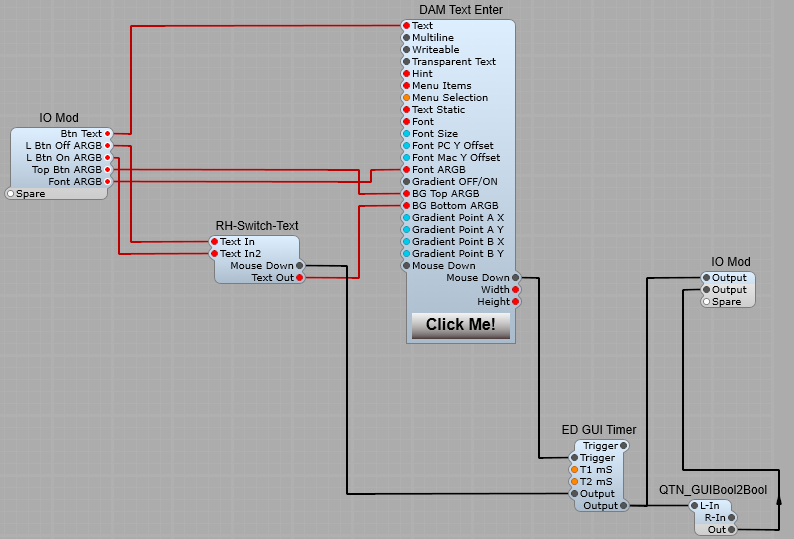Click the Spare pin on right IO Mod
This screenshot has width=794, height=539.
click(x=706, y=302)
